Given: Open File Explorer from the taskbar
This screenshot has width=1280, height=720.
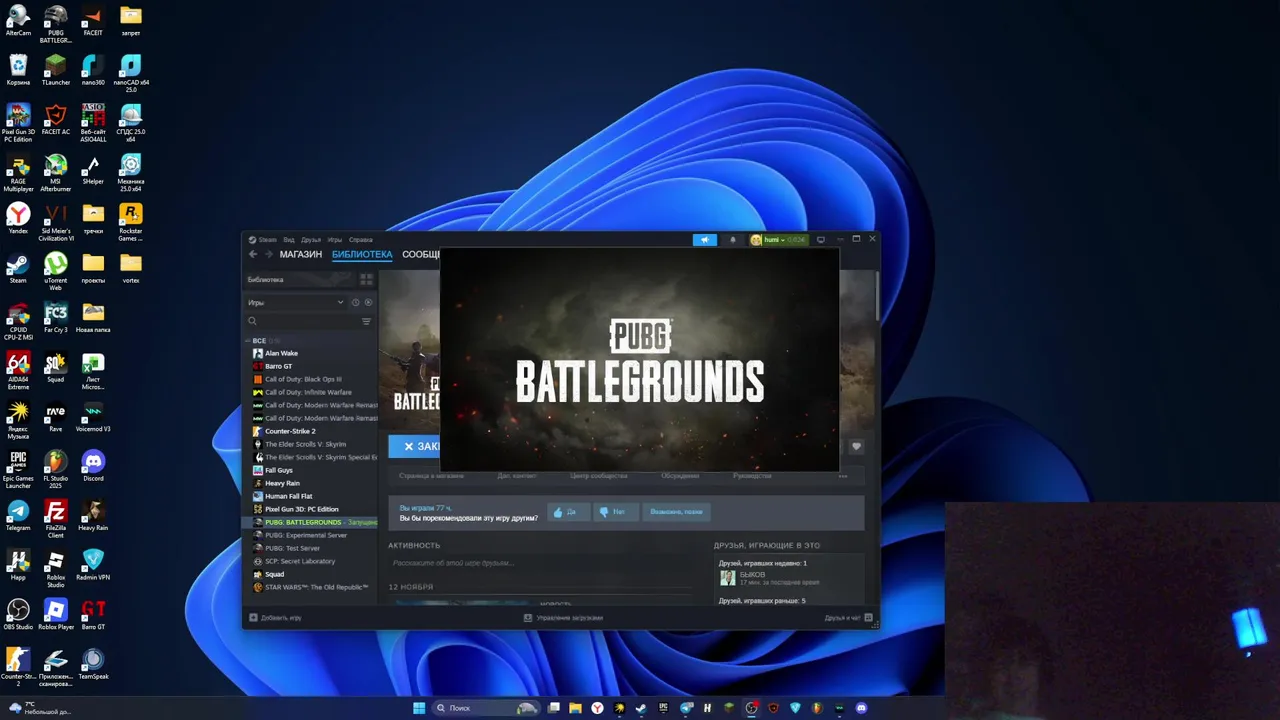Looking at the screenshot, I should [x=575, y=708].
